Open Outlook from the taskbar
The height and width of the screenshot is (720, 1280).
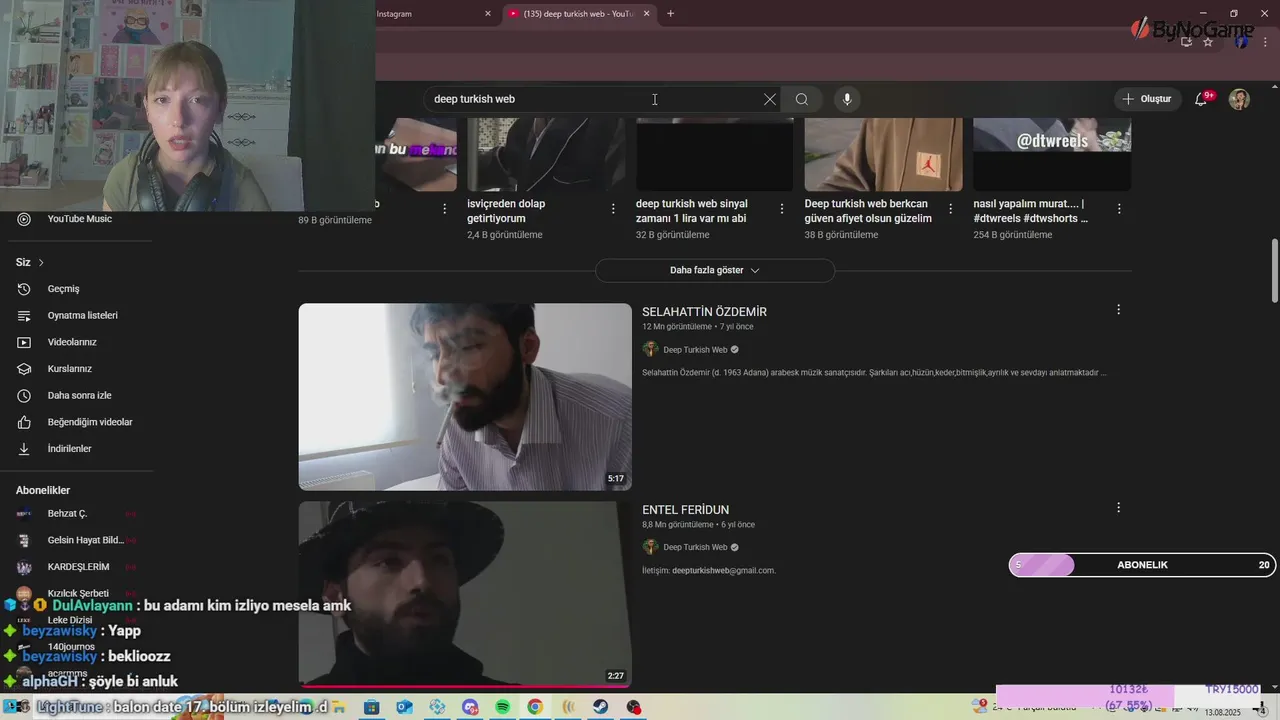[404, 707]
